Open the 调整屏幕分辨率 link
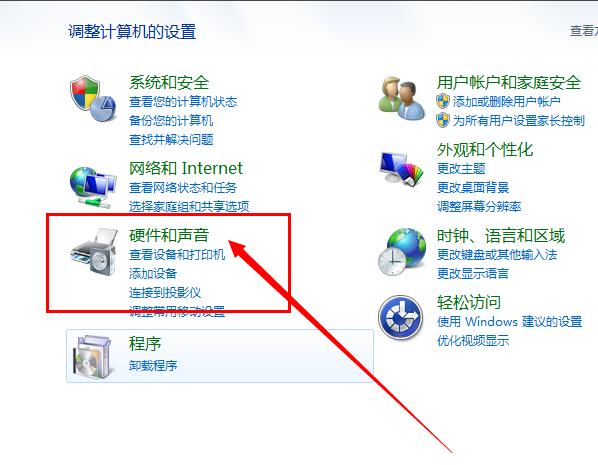The width and height of the screenshot is (598, 465). tap(479, 206)
